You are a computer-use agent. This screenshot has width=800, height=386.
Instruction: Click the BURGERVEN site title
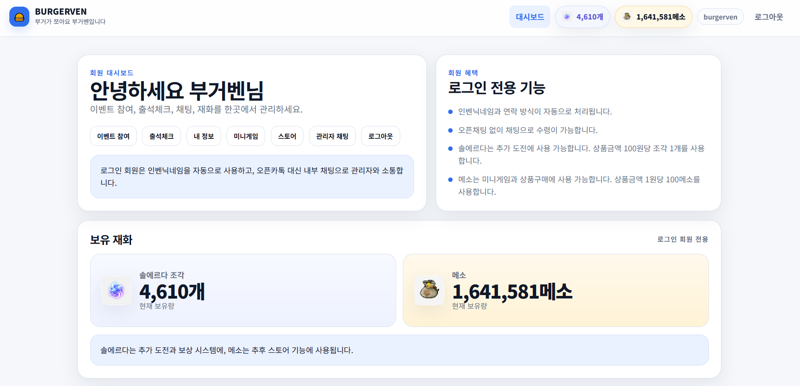point(61,12)
